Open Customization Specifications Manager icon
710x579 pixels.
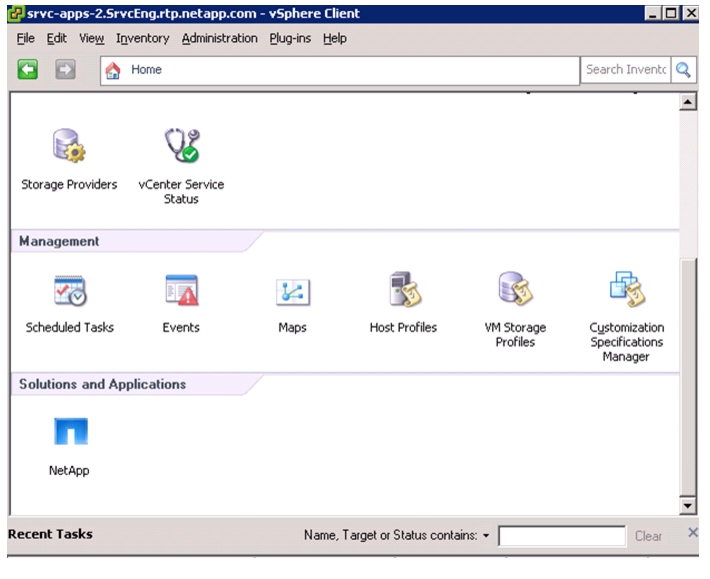[627, 289]
